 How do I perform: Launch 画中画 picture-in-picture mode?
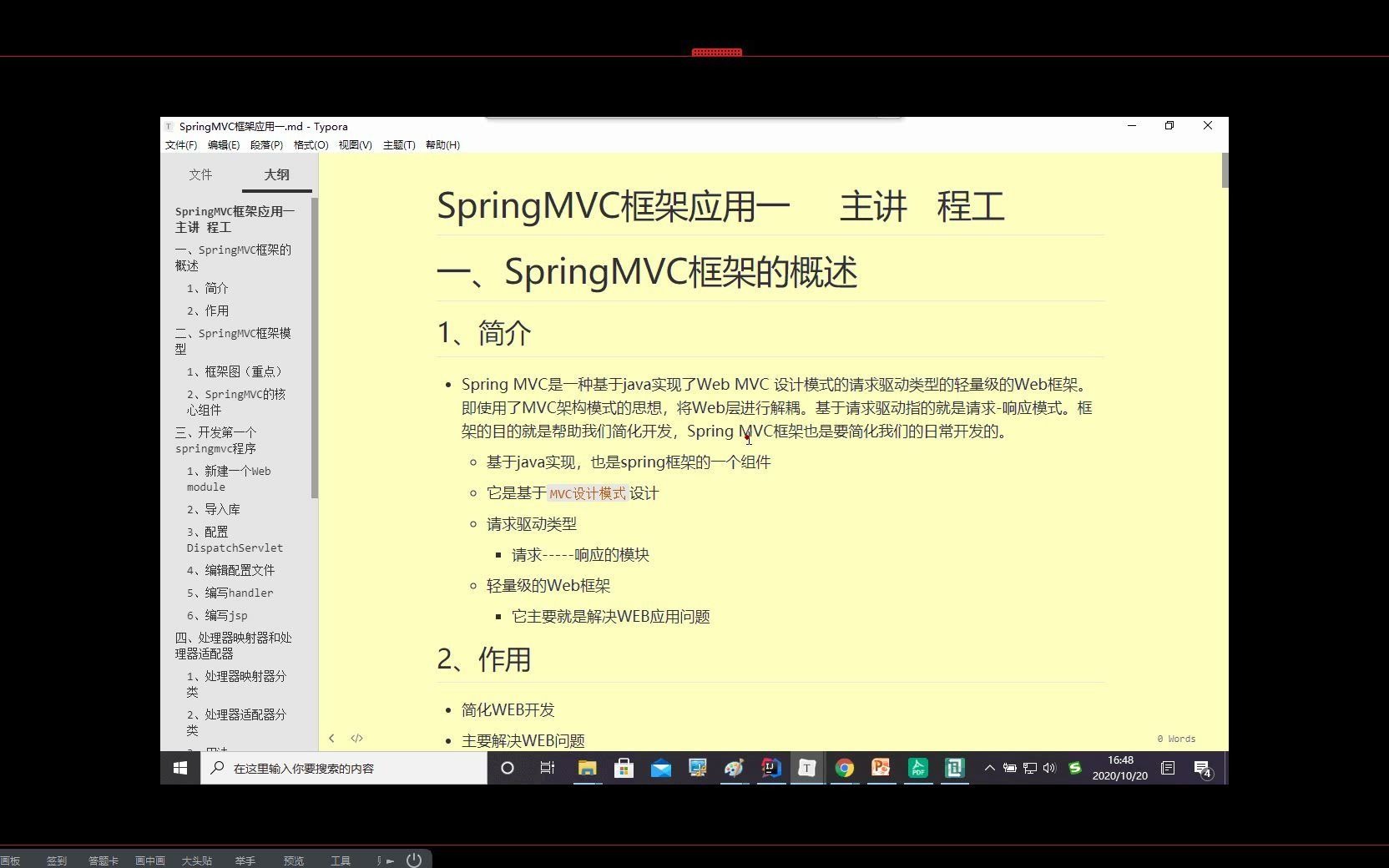(x=149, y=860)
